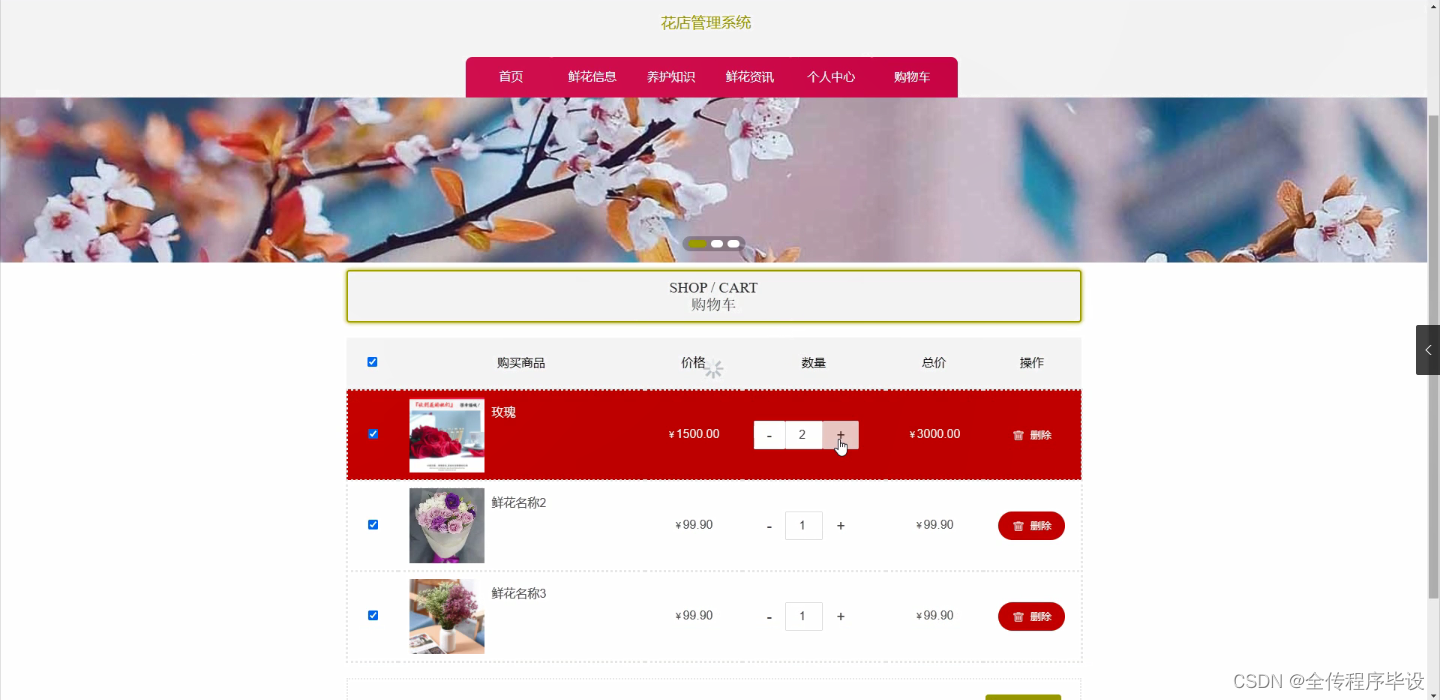Click trash icon on 鲜花名称2 delete button
The image size is (1440, 700).
coord(1019,525)
